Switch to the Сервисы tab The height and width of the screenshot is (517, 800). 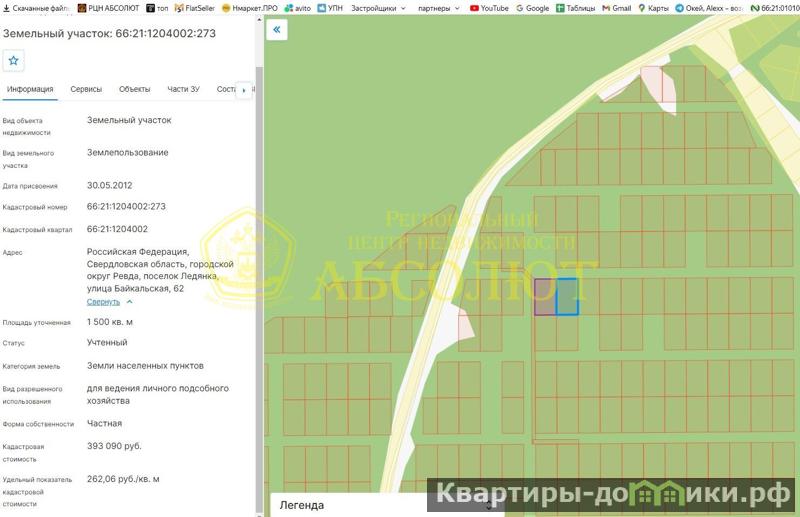[x=86, y=89]
